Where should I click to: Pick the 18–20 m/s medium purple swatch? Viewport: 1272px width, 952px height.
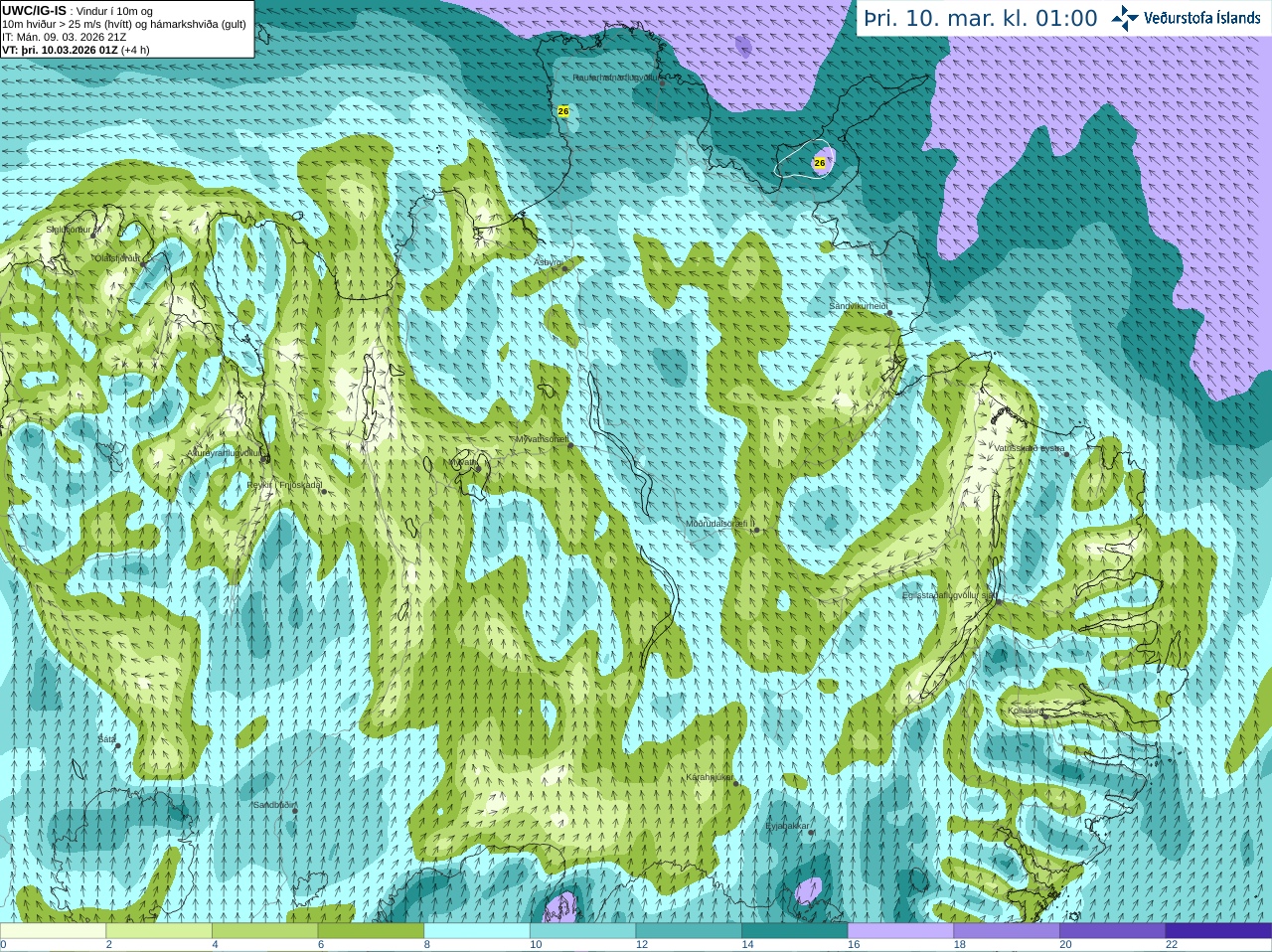tap(1007, 931)
